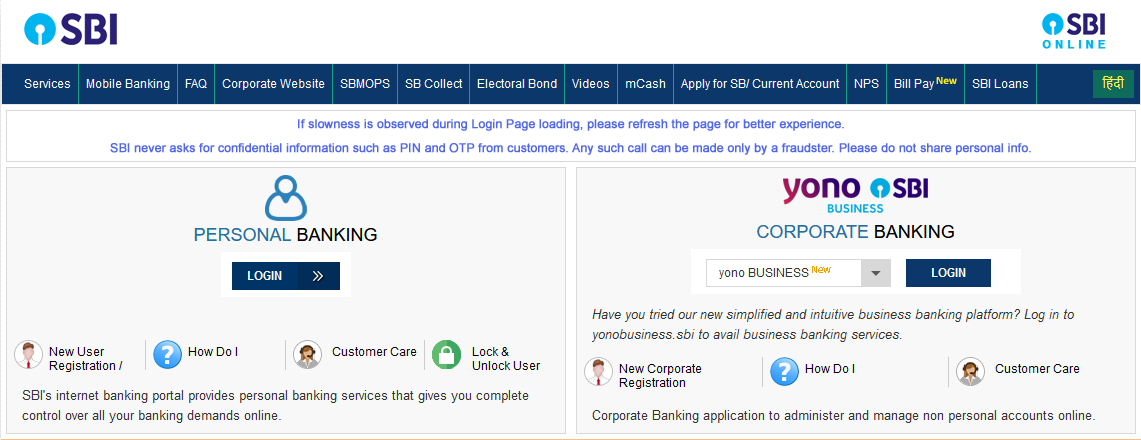The height and width of the screenshot is (440, 1141).
Task: Click the yonobusiness.sbi promotional text
Action: click(x=832, y=325)
